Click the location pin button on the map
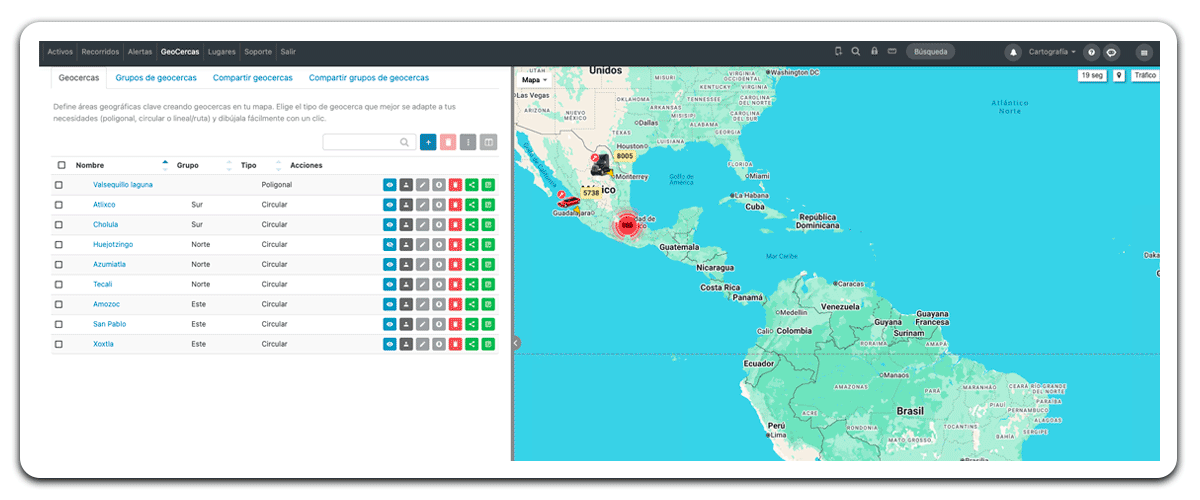 (1119, 75)
